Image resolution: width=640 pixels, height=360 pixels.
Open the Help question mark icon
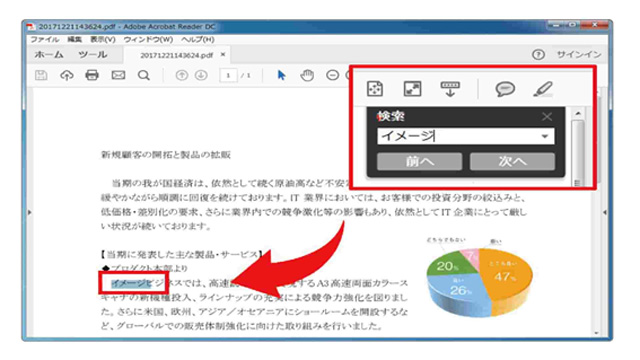tap(538, 55)
